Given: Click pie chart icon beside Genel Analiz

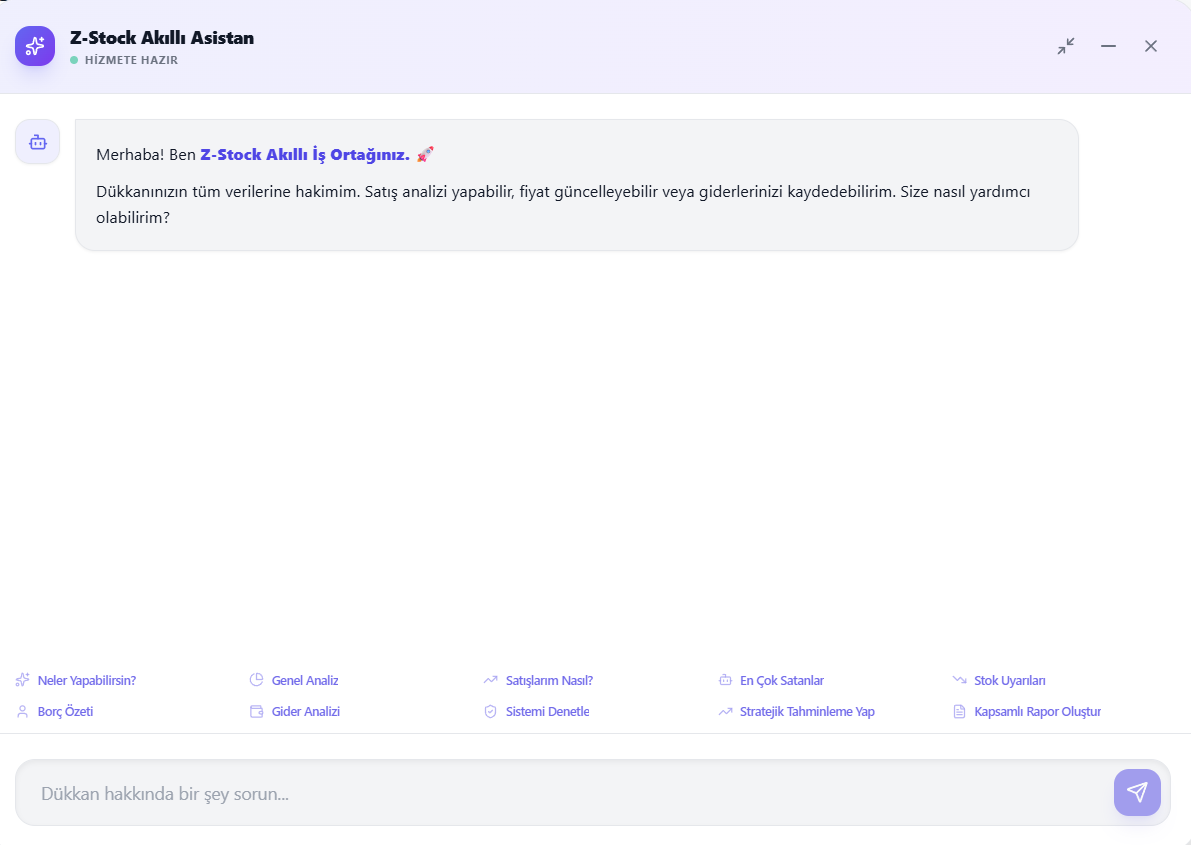Looking at the screenshot, I should pos(256,680).
